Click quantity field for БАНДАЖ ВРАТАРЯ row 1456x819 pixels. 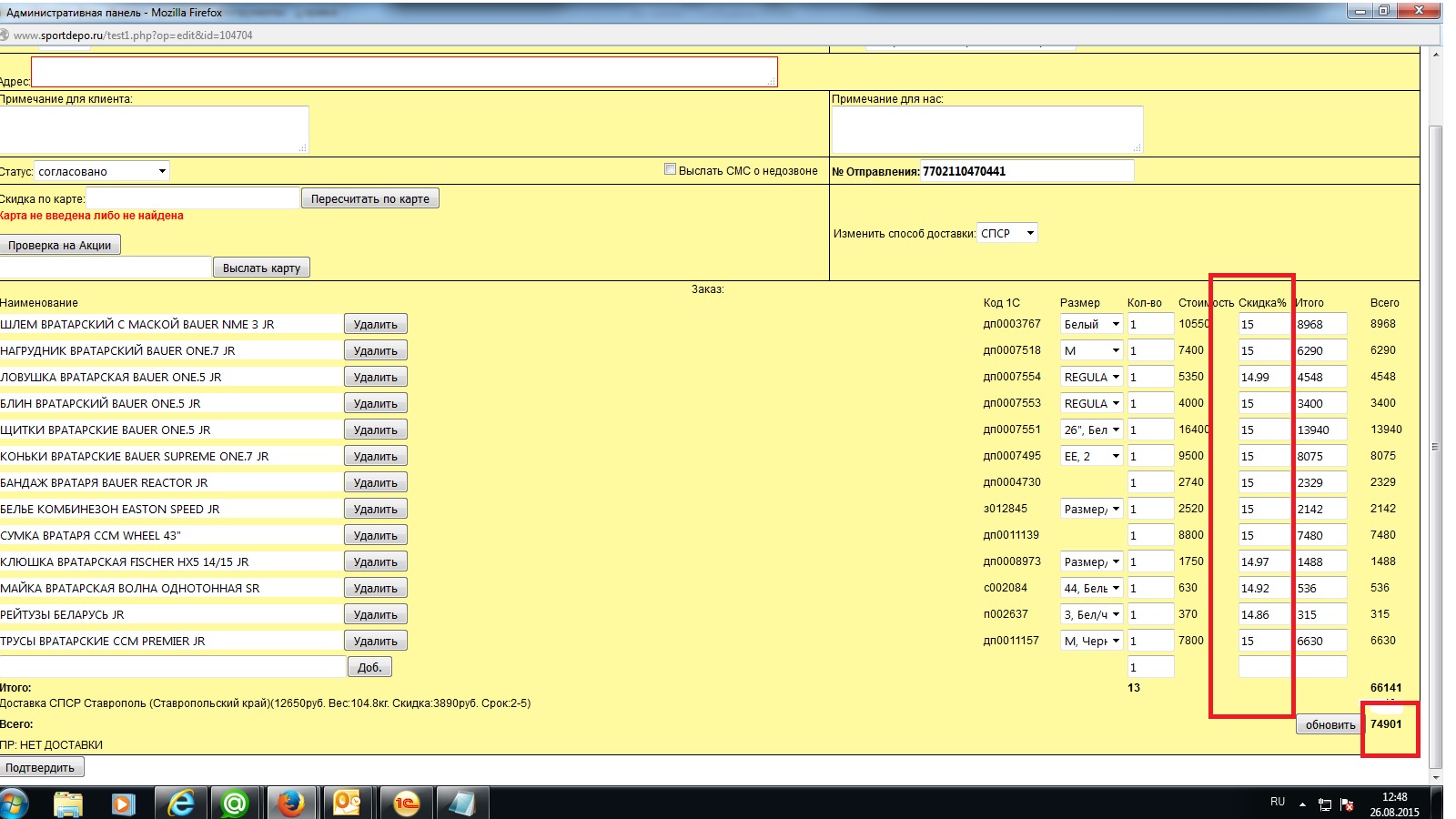coord(1150,482)
